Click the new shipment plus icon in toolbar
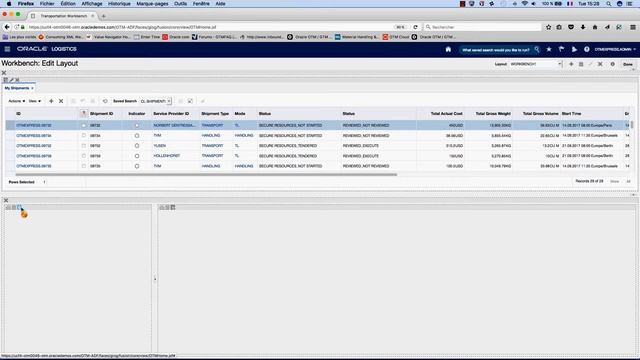The image size is (640, 360). coord(51,101)
